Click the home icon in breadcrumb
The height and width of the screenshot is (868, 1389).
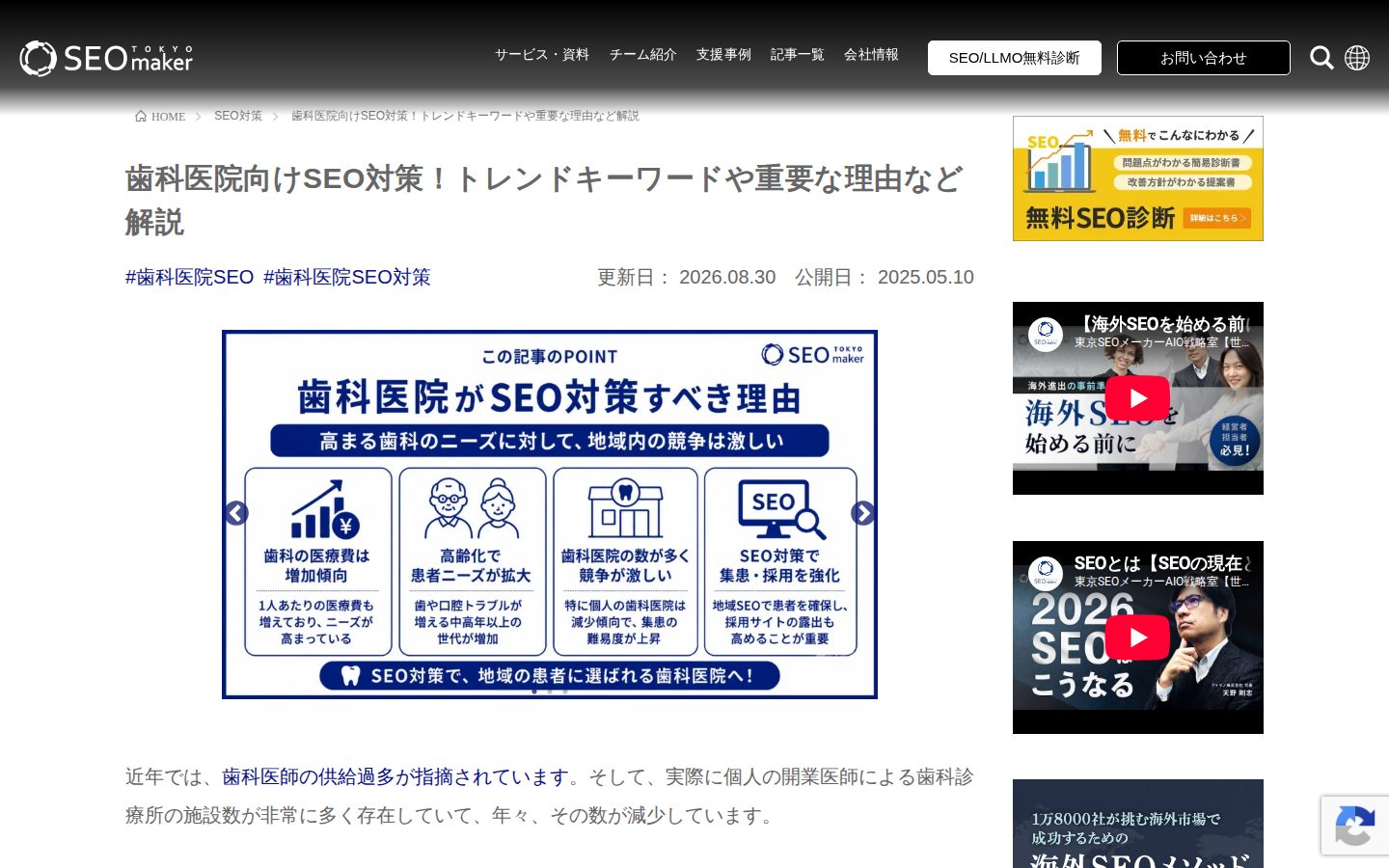point(141,116)
